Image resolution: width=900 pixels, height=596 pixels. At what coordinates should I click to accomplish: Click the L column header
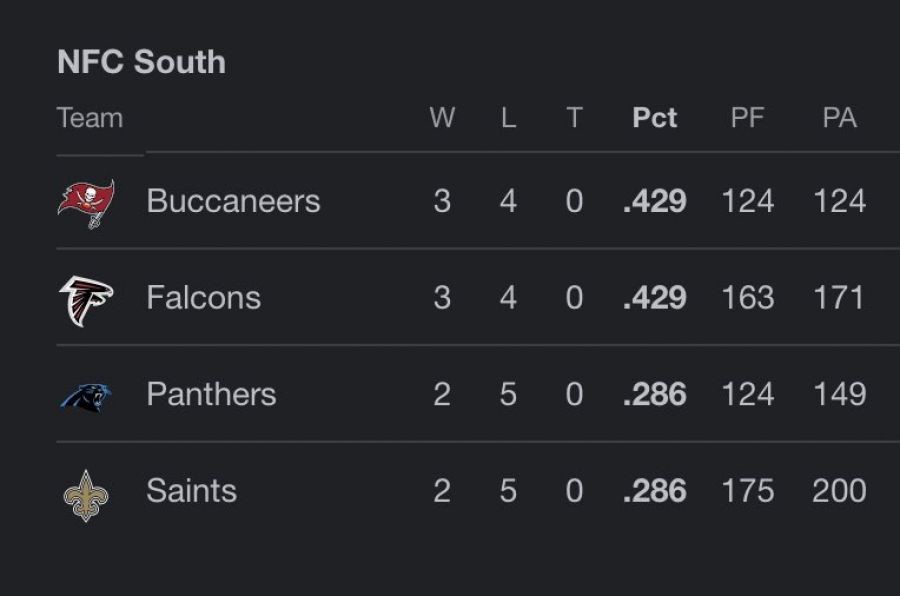508,118
